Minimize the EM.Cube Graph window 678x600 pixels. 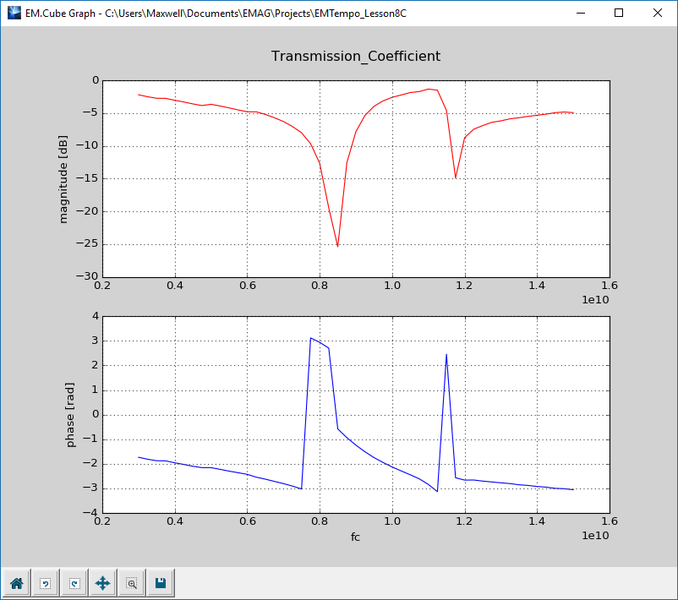tap(581, 13)
